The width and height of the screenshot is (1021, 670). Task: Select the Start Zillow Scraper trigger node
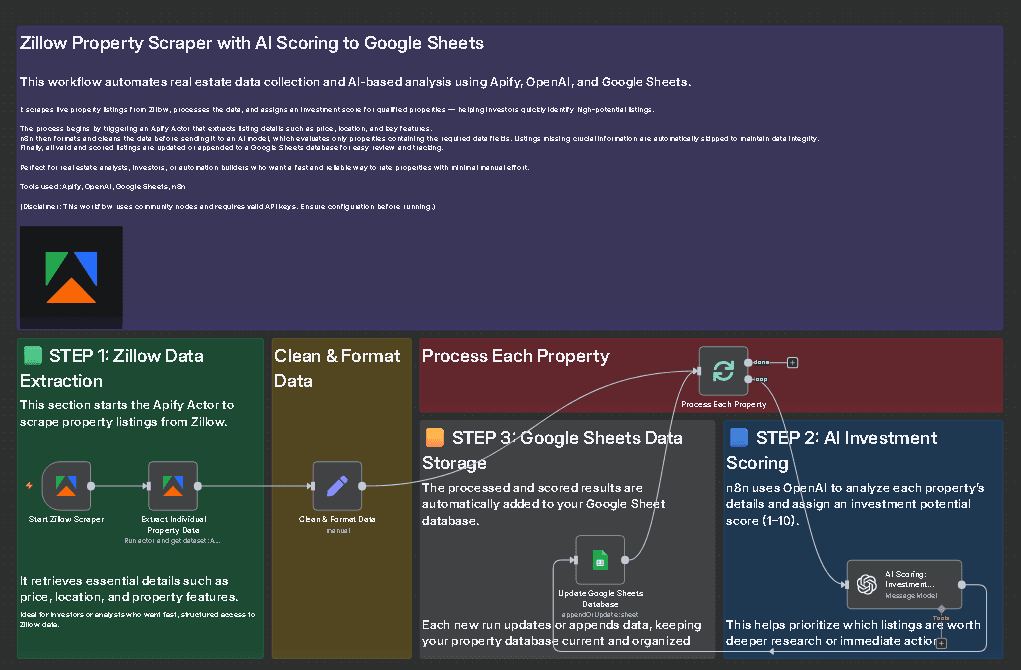point(67,486)
